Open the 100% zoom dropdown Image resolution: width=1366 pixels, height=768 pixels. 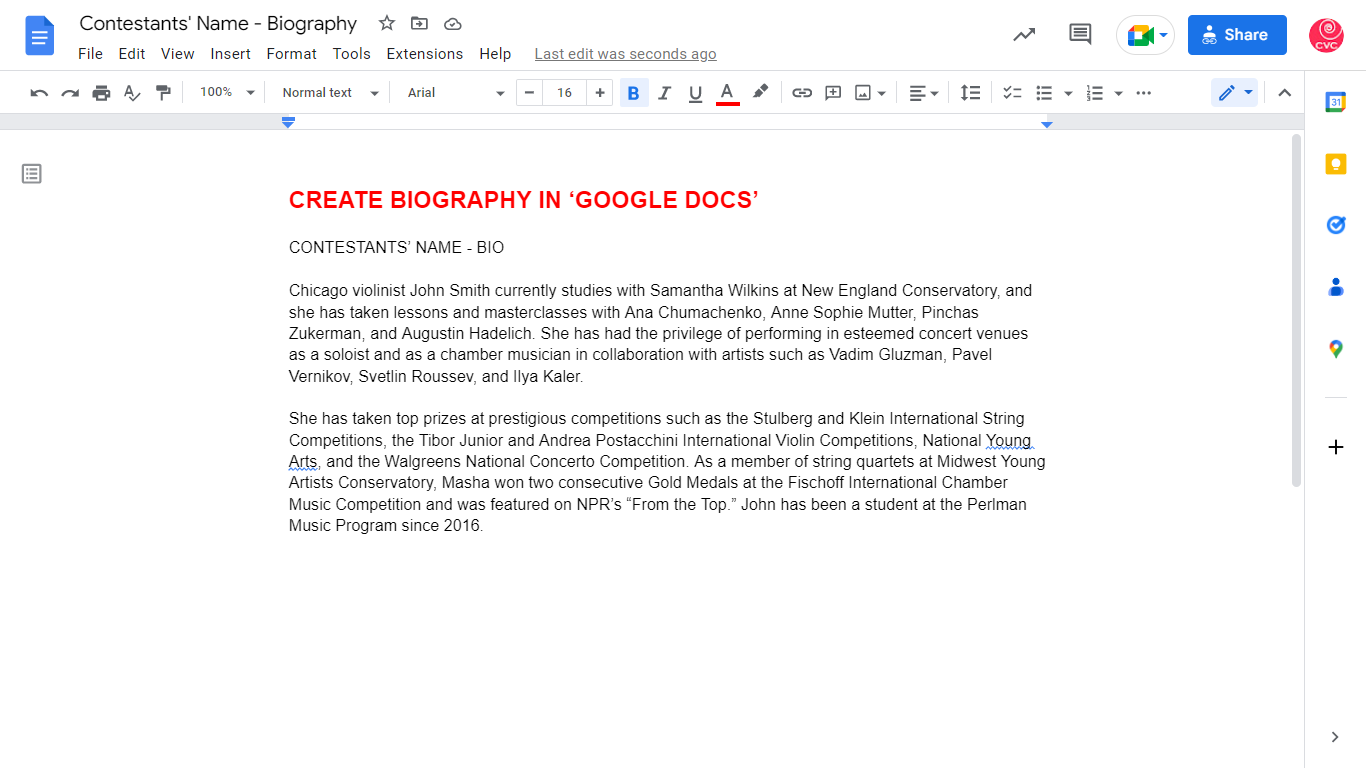227,93
